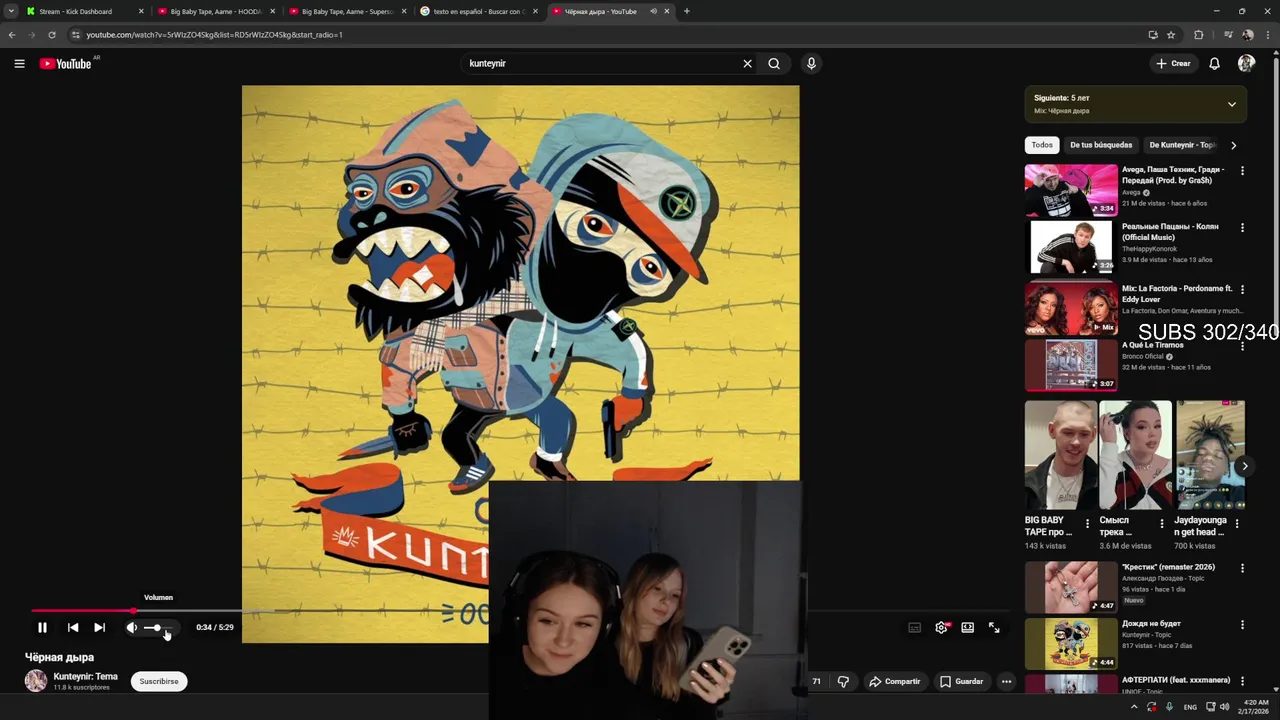Image resolution: width=1280 pixels, height=720 pixels.
Task: Mute the video with speaker icon
Action: (132, 627)
